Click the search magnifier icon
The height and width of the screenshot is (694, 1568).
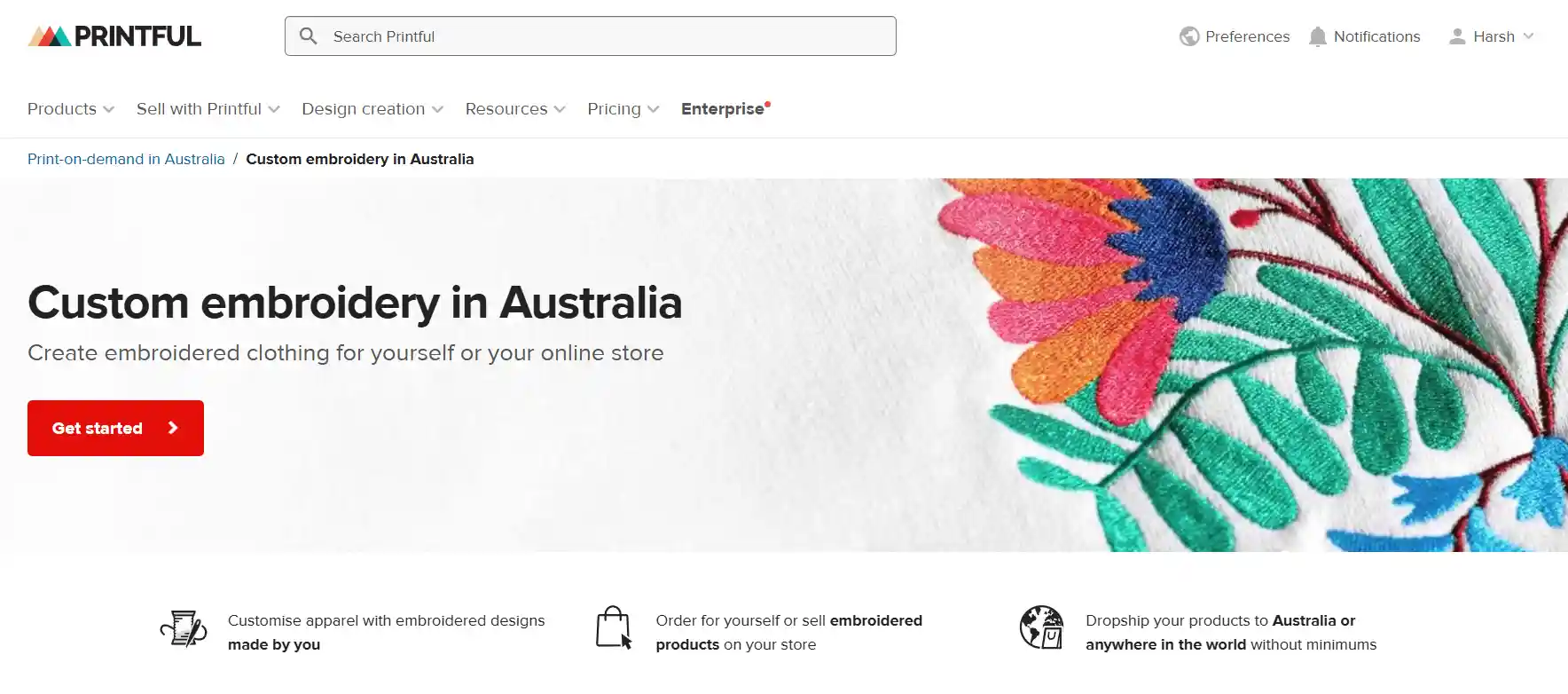pos(309,36)
